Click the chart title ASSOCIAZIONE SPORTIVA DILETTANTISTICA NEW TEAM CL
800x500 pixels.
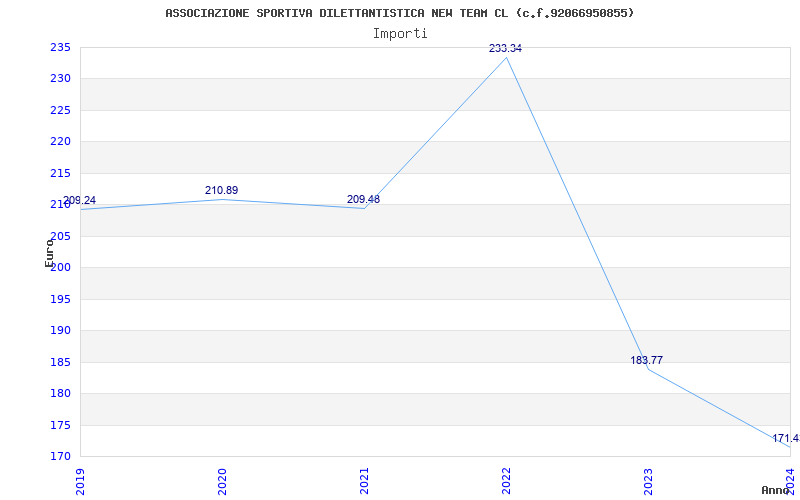(399, 13)
